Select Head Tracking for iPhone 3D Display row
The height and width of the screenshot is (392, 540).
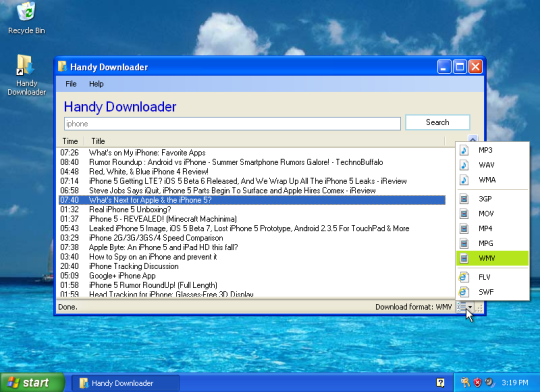tap(252, 294)
